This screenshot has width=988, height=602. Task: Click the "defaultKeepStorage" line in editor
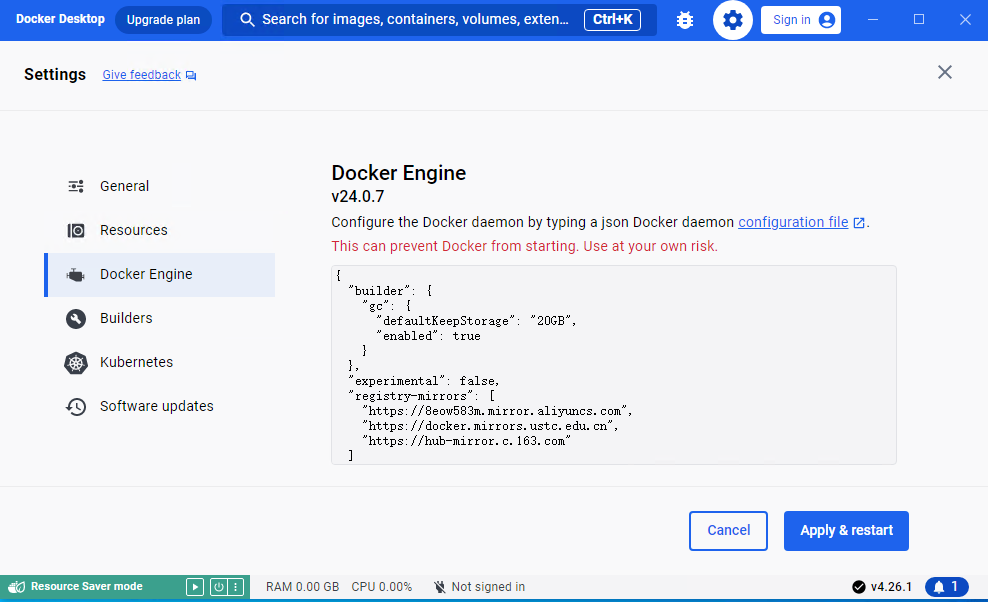[x=476, y=321]
